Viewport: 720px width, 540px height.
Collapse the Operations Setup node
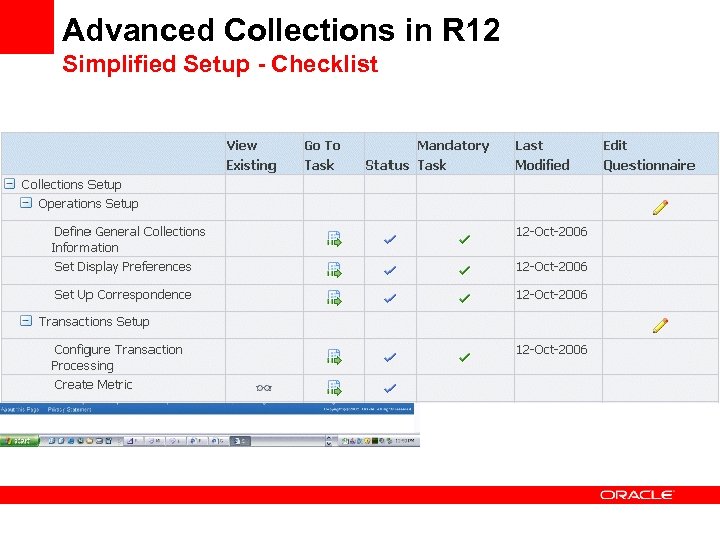[x=26, y=203]
